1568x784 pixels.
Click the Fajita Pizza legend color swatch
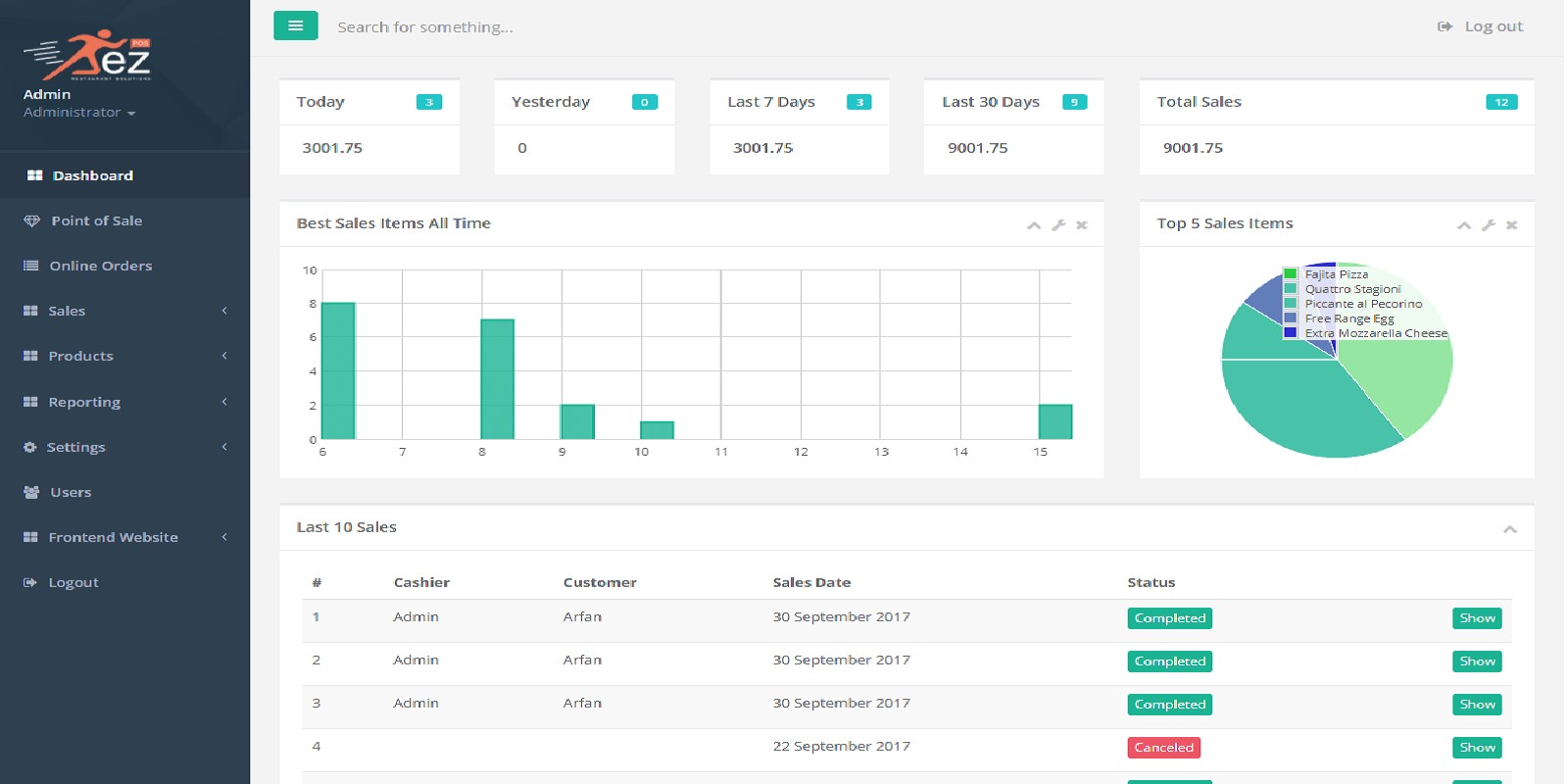(1291, 274)
